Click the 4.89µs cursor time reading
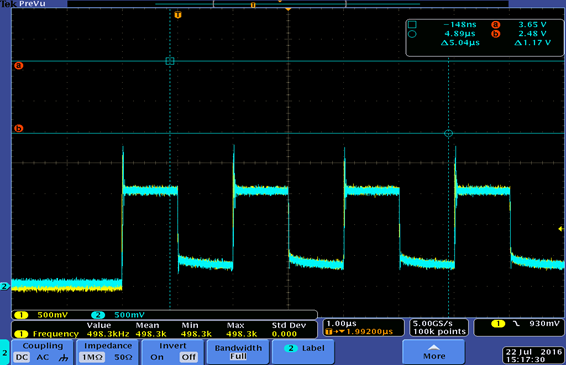The image size is (566, 365). (460, 34)
